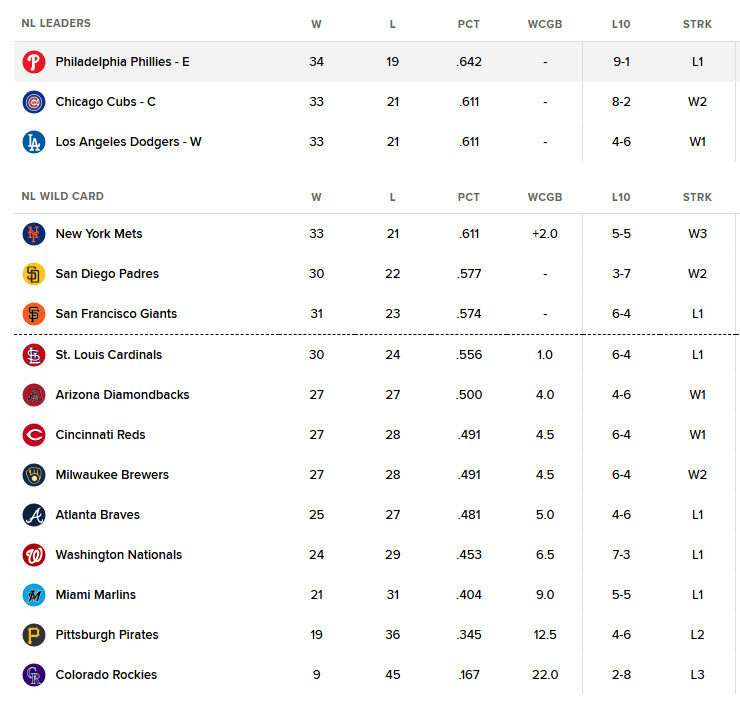Sort NL Leaders by PCT column
This screenshot has width=740, height=701.
[x=469, y=24]
